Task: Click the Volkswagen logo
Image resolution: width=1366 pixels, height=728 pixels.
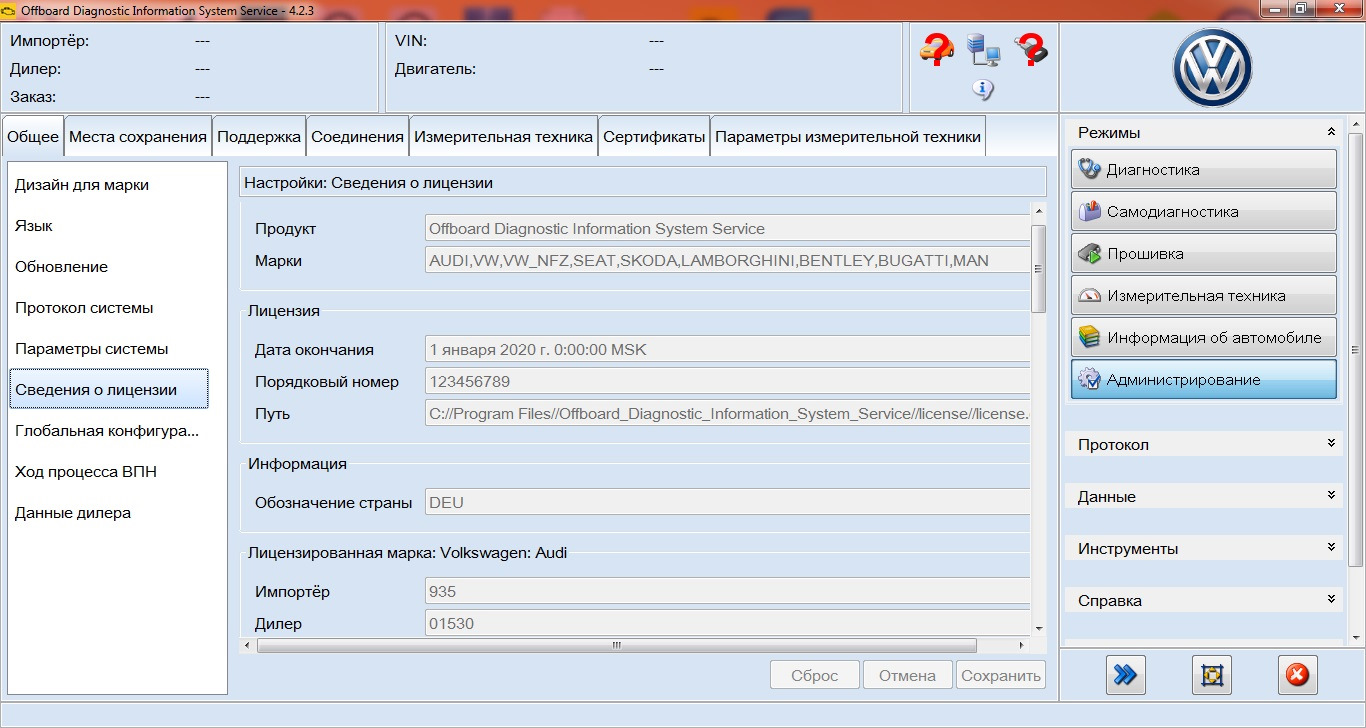Action: click(1212, 68)
